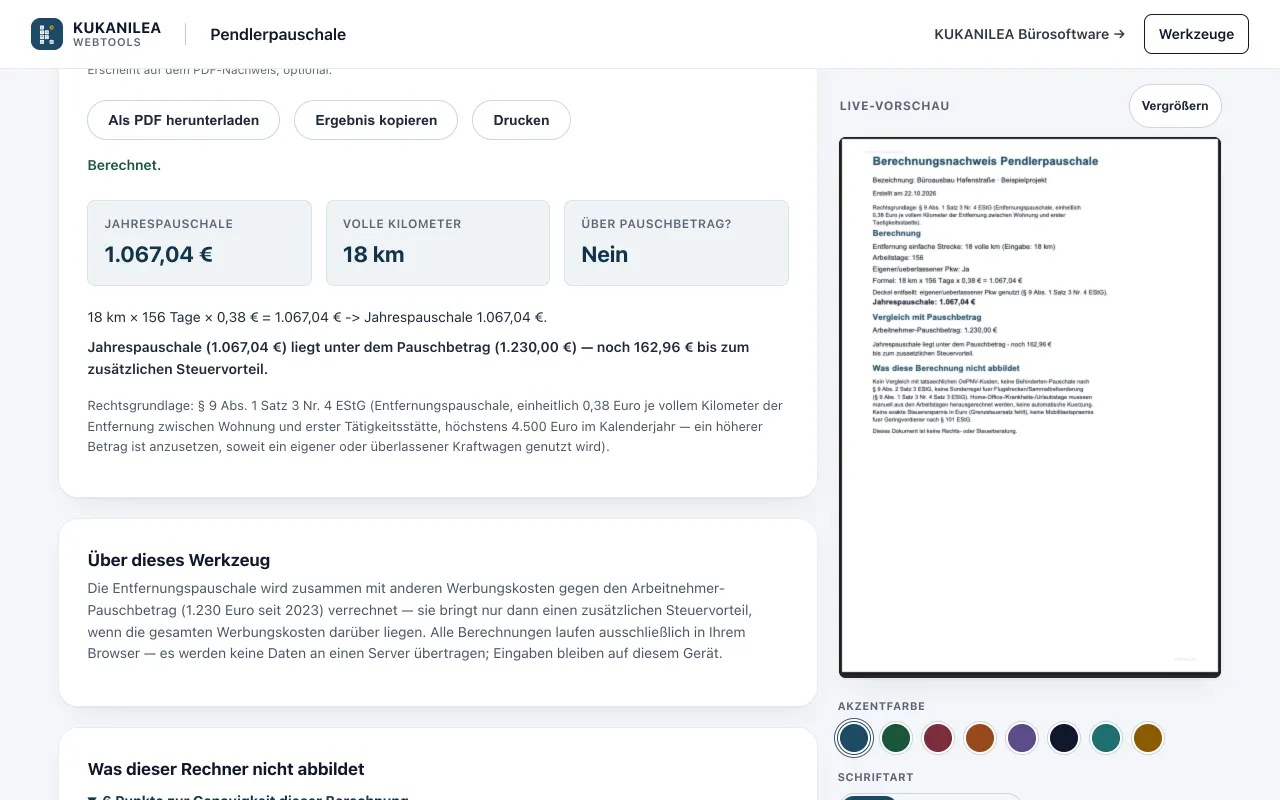Viewport: 1280px width, 800px height.
Task: Select the first Schriftart option
Action: coord(868,797)
